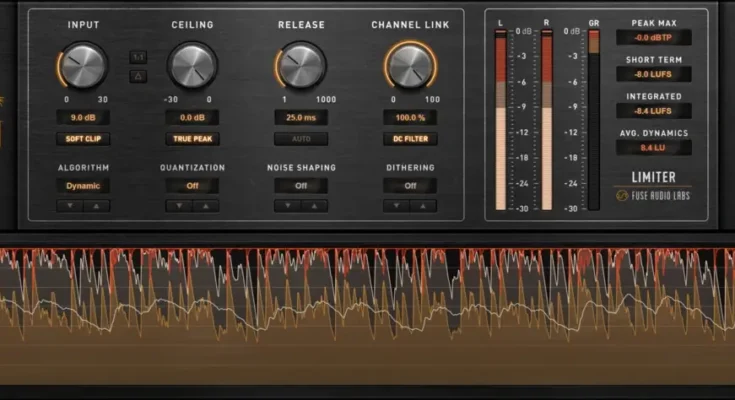Open the Dithering selector
735x400 pixels.
[410, 185]
